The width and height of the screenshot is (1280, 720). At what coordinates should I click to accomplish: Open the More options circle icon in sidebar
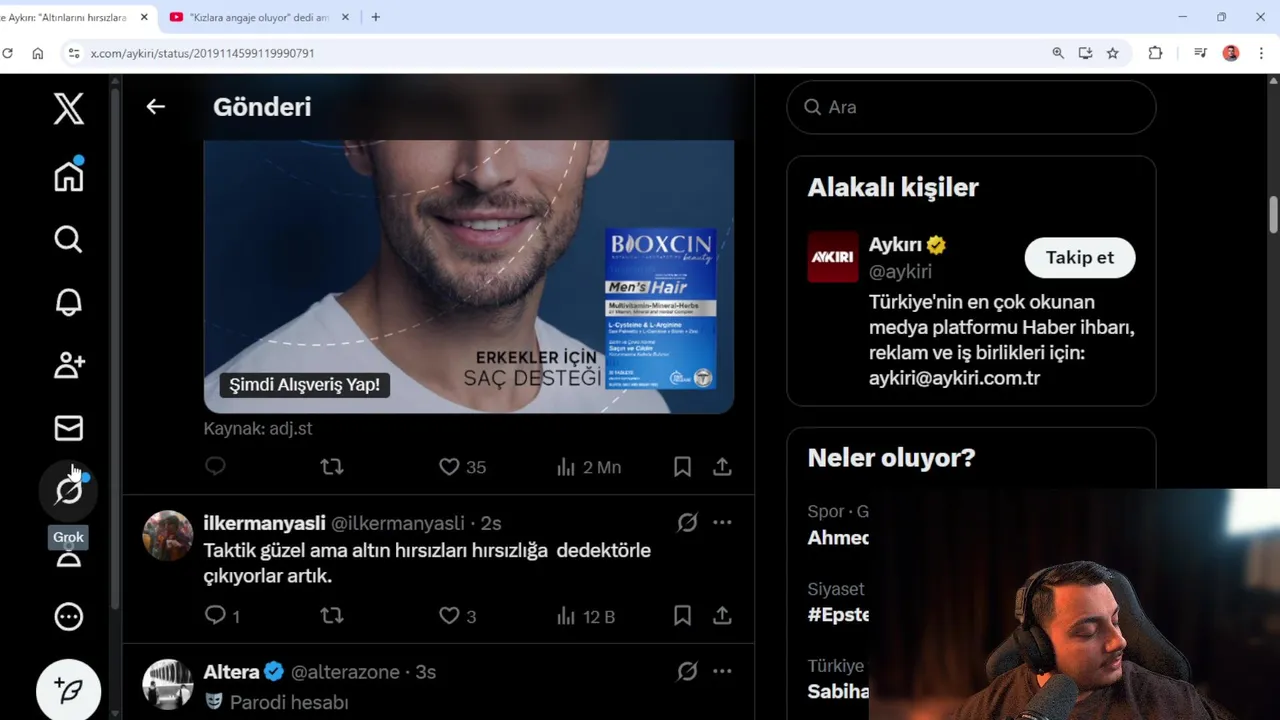pos(69,616)
